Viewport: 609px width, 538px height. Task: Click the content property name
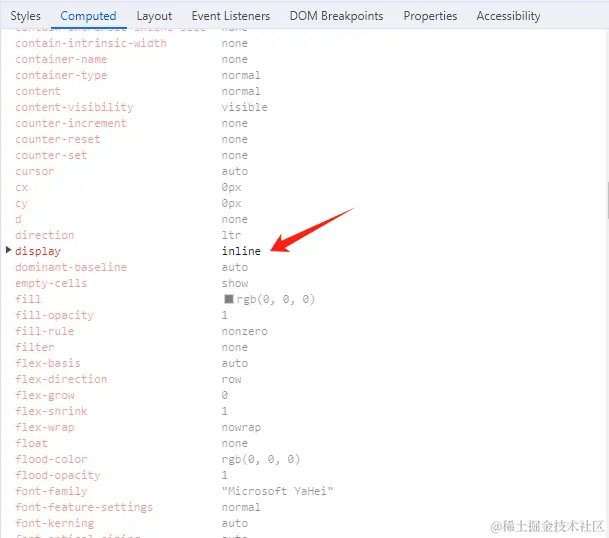(38, 91)
